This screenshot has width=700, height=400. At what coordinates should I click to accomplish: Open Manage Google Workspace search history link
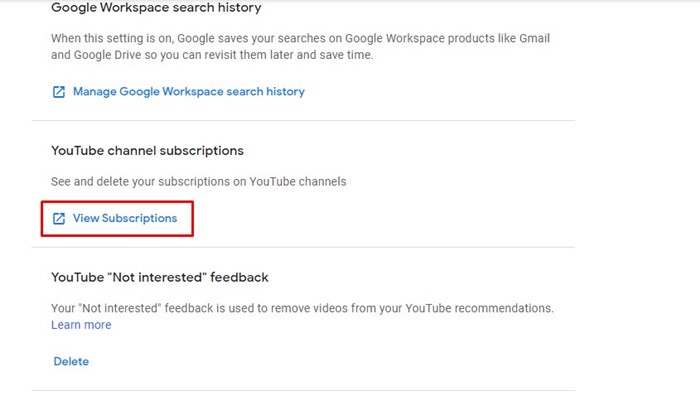coord(188,91)
